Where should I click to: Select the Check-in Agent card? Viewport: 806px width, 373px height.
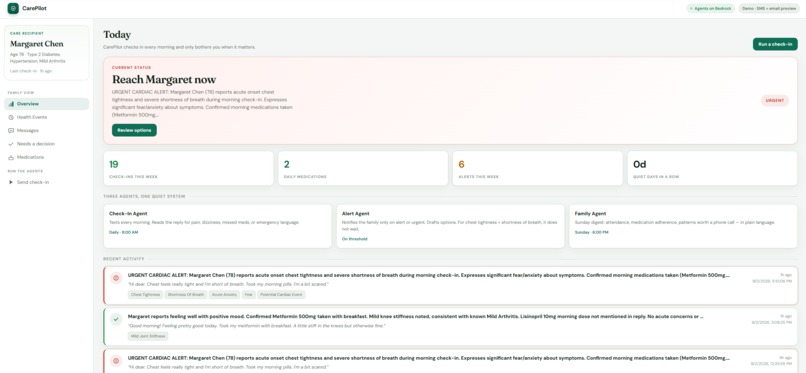click(217, 226)
